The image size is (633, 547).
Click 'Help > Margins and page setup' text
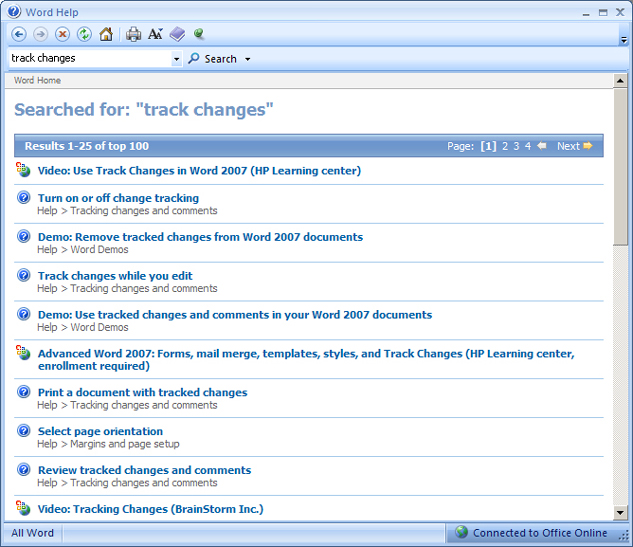tap(108, 444)
